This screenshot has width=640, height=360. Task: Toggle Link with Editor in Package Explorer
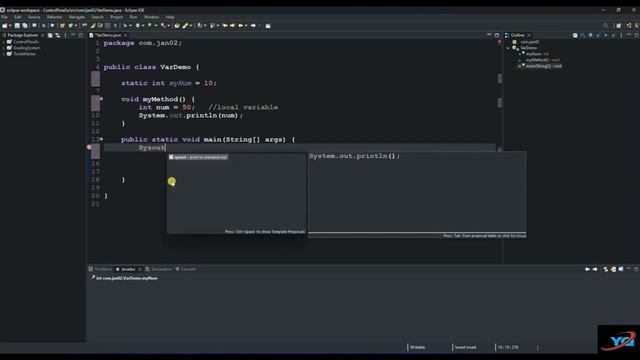(58, 35)
